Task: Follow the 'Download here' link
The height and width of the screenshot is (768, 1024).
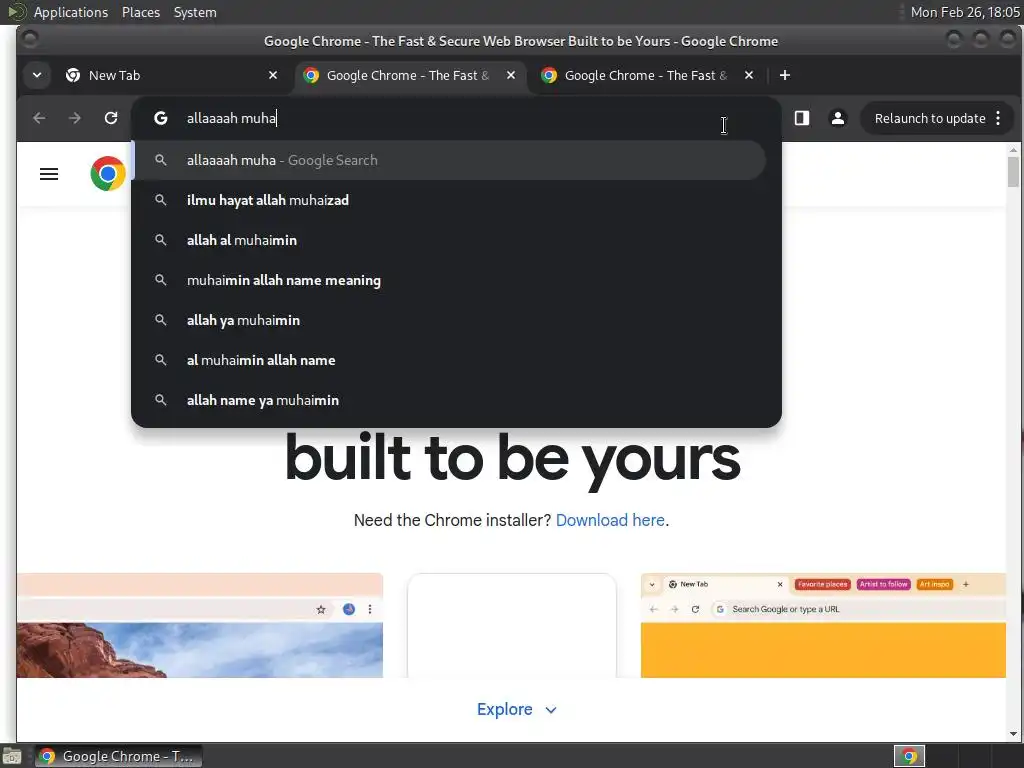Action: (x=610, y=520)
